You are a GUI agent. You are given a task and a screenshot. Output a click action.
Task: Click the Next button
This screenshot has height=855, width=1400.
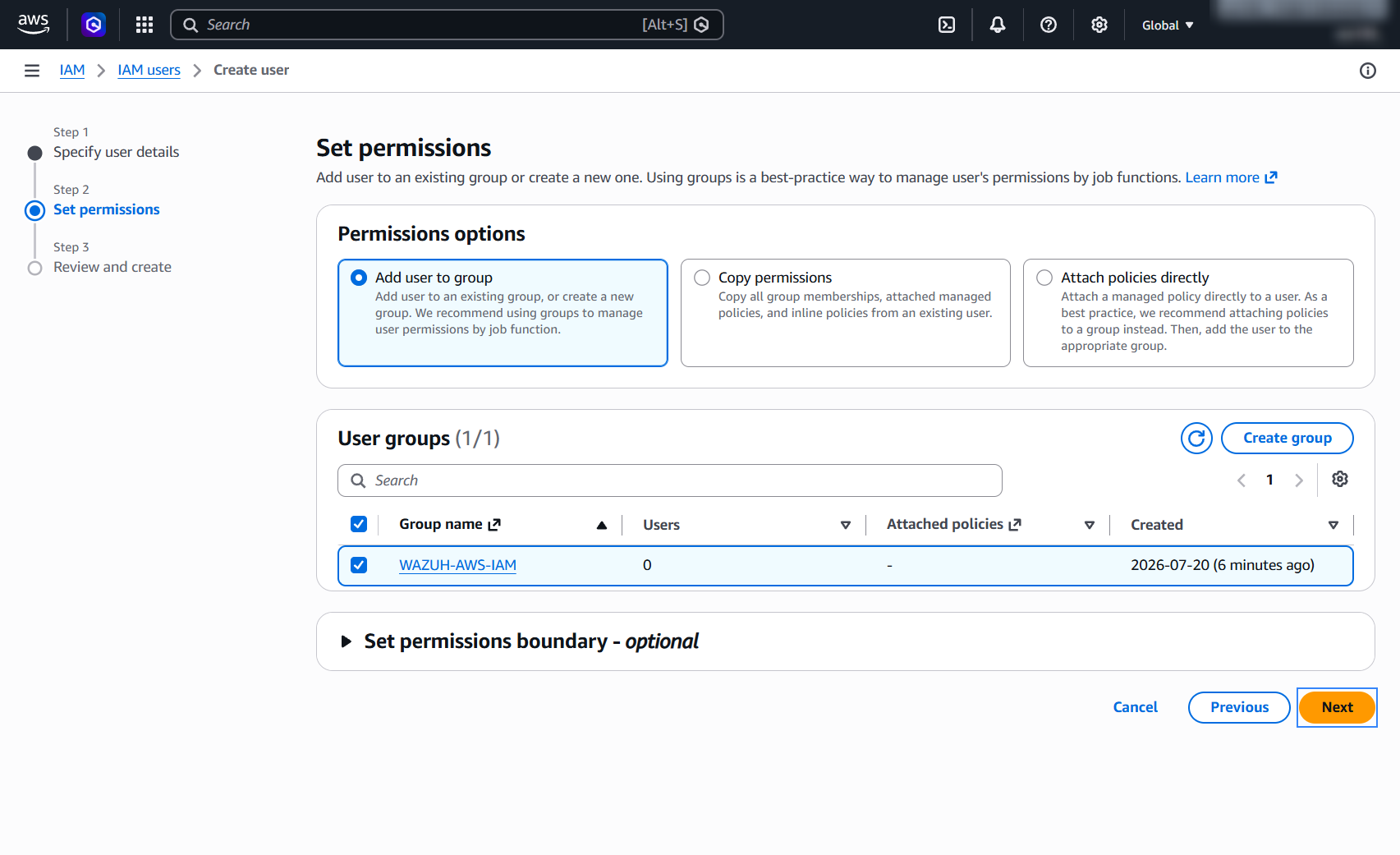1337,707
